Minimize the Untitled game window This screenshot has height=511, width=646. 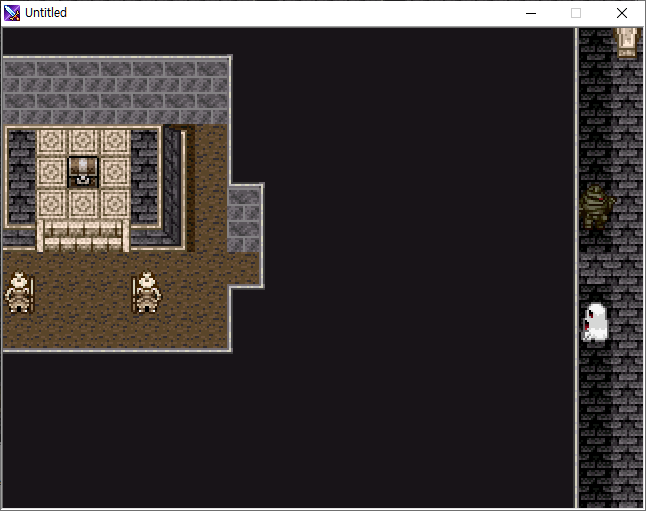(531, 13)
